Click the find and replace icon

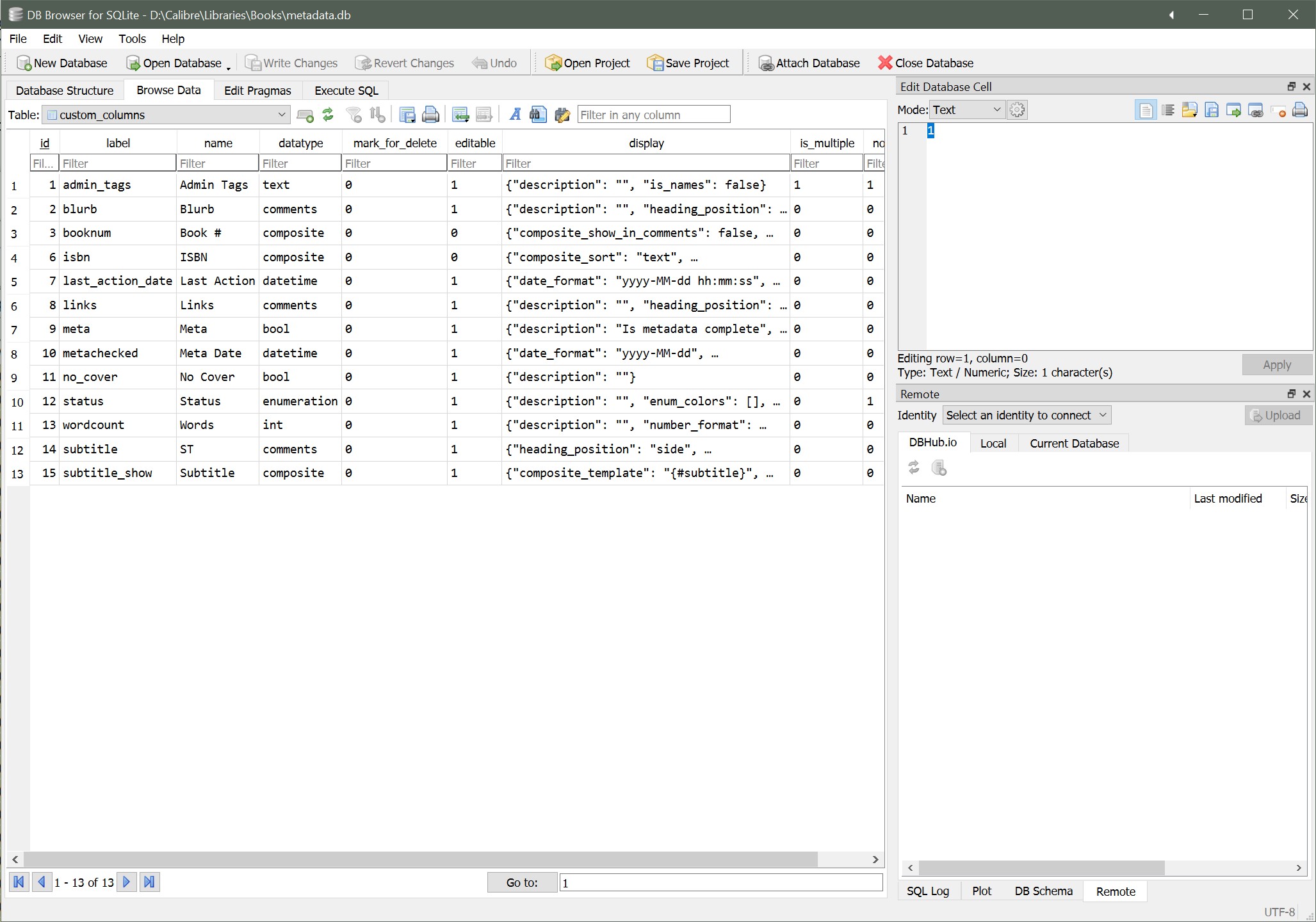pos(562,115)
